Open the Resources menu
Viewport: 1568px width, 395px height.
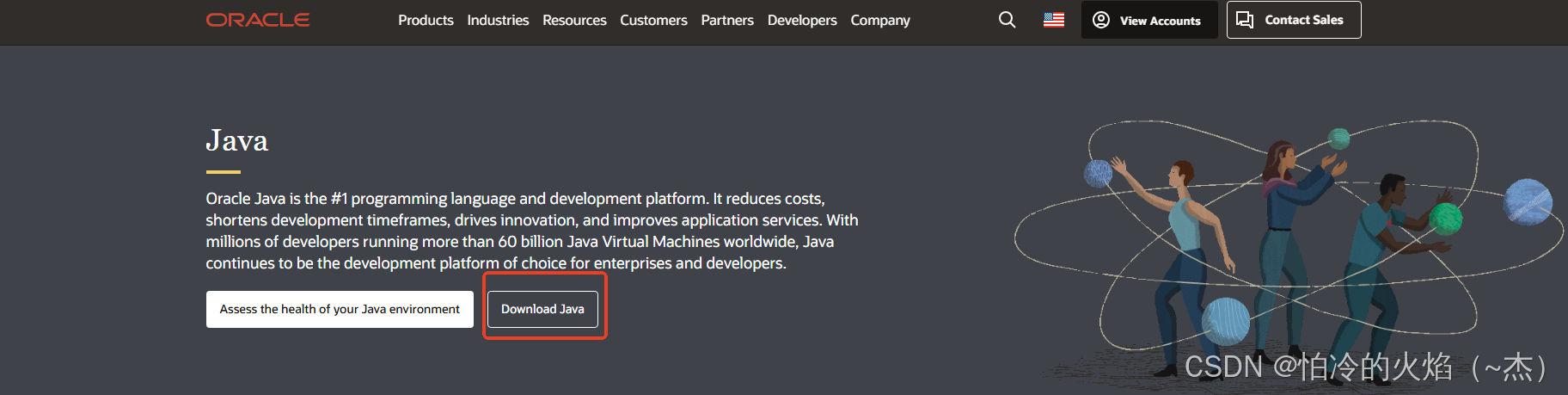tap(574, 20)
